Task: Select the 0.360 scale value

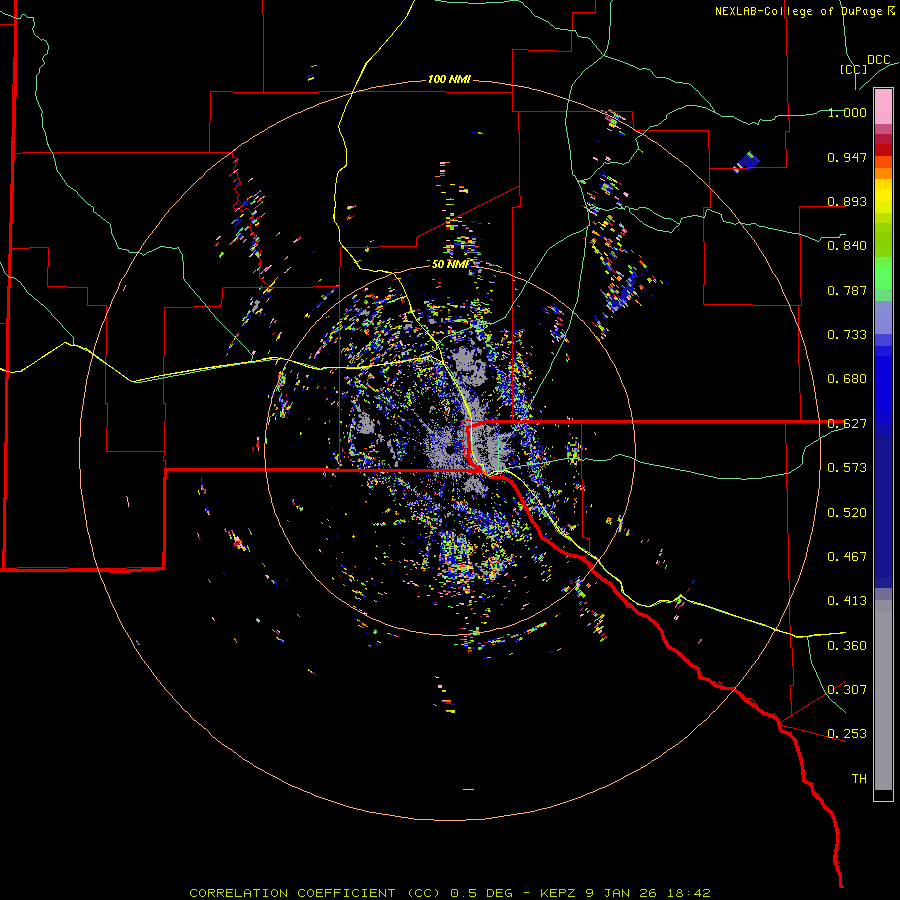Action: (x=847, y=646)
